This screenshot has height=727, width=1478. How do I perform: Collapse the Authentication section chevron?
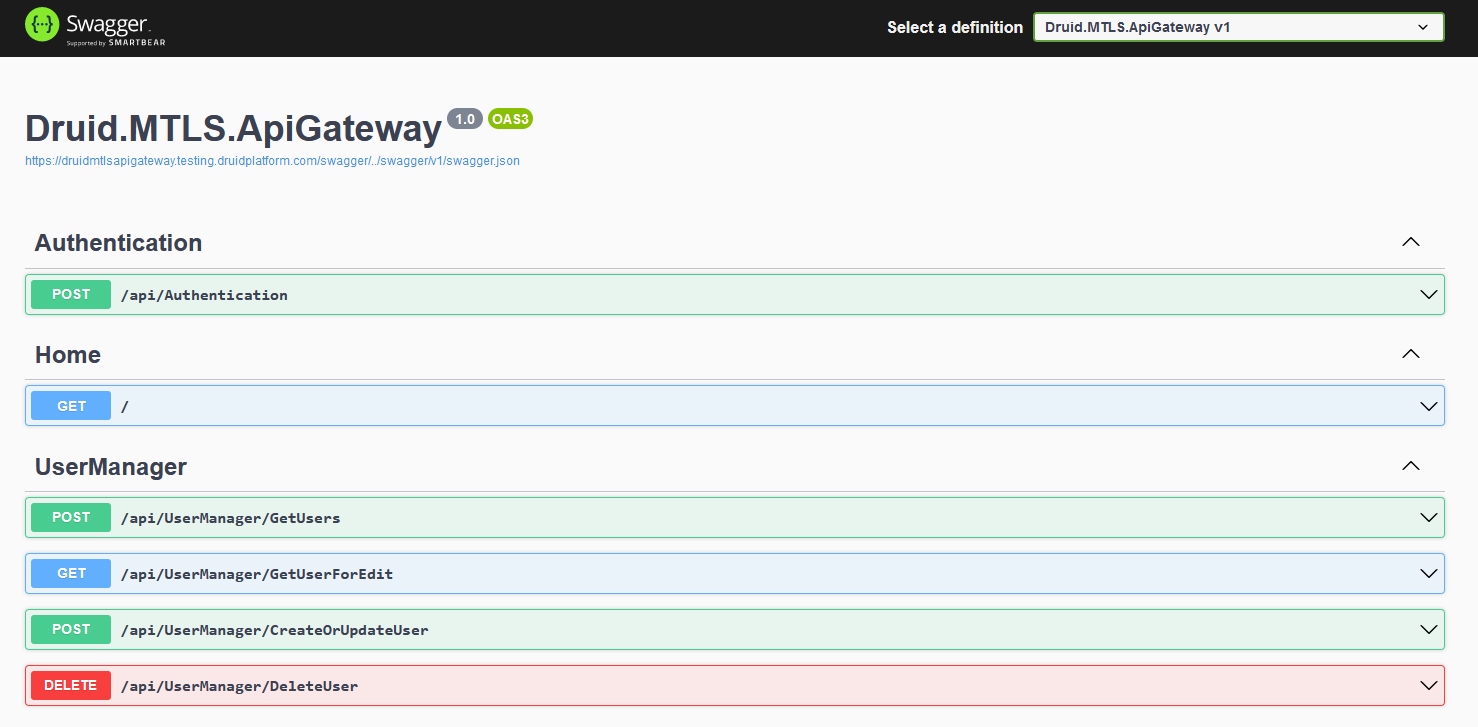pos(1410,242)
